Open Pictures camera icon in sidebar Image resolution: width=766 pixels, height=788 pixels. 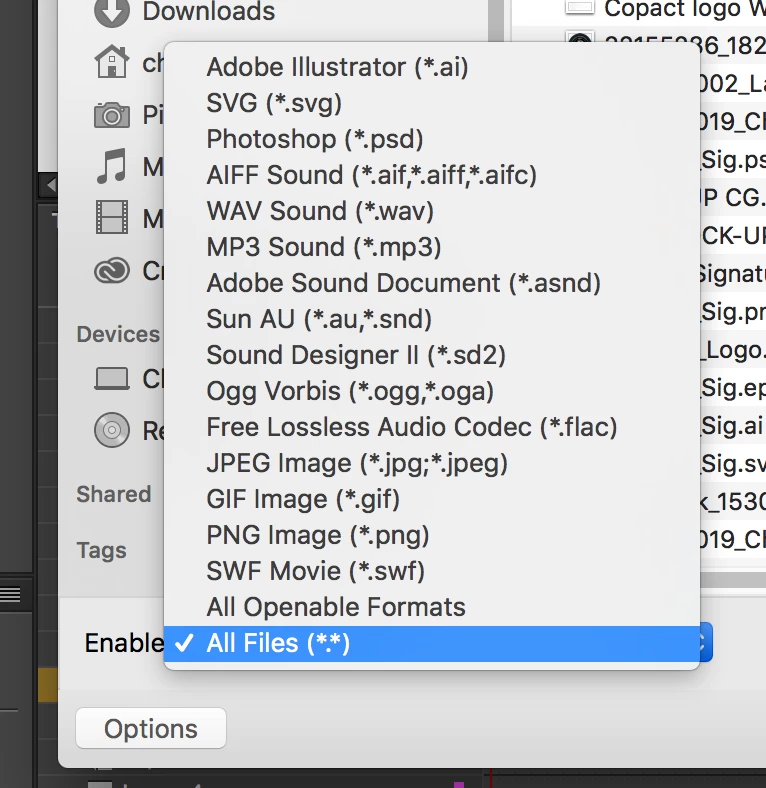click(x=112, y=115)
